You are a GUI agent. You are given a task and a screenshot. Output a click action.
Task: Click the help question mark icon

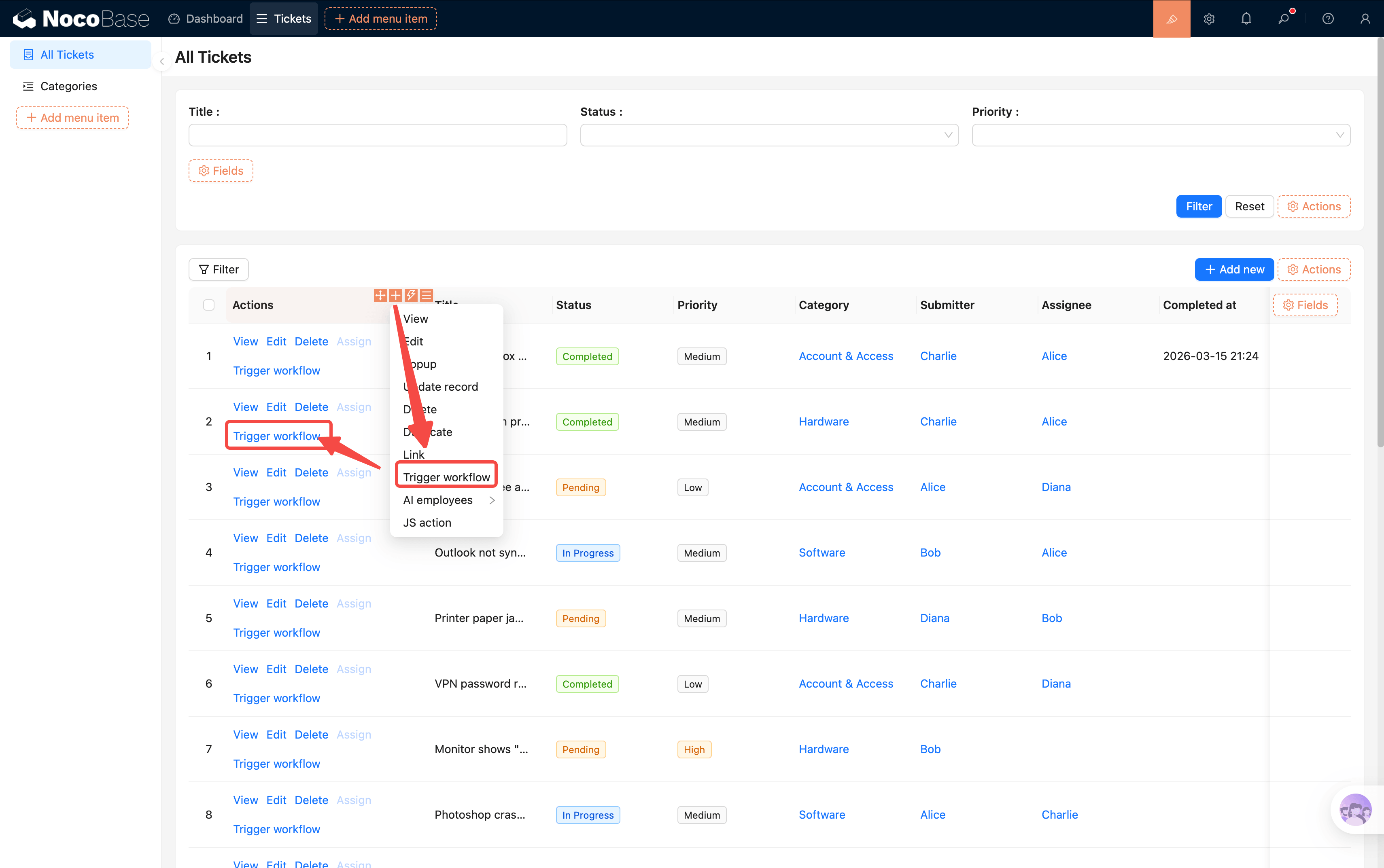[1328, 19]
